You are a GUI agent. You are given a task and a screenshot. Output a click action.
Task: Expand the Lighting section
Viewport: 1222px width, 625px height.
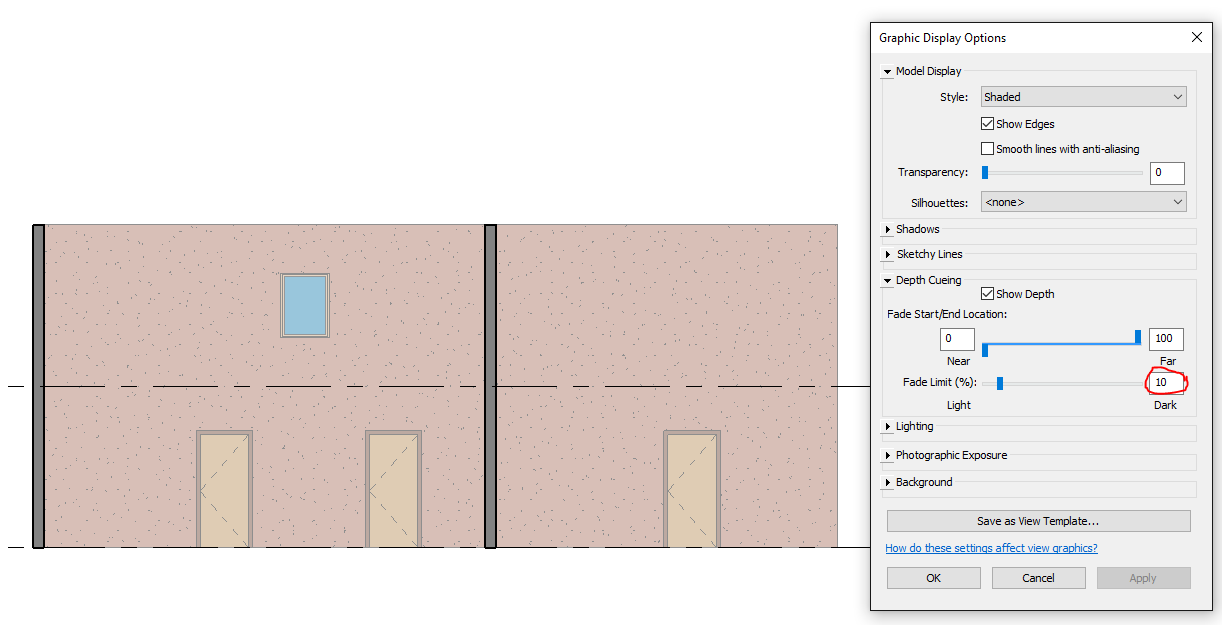click(887, 427)
